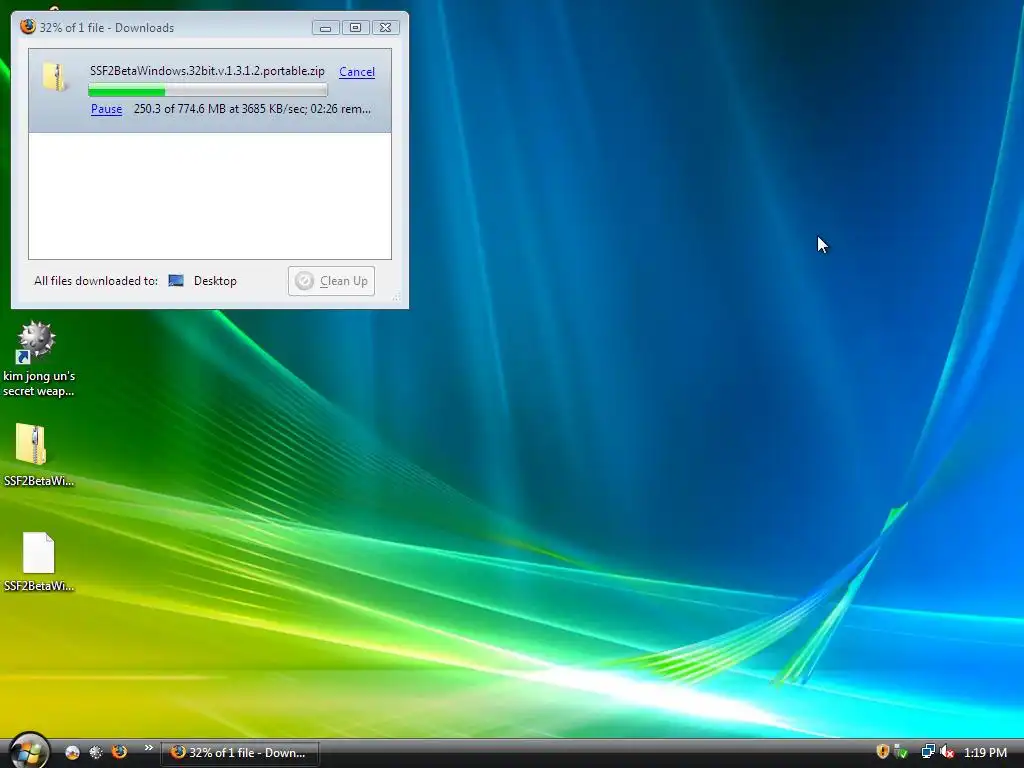Image resolution: width=1024 pixels, height=768 pixels.
Task: Click the Safely Remove Hardware tray icon
Action: [x=901, y=752]
